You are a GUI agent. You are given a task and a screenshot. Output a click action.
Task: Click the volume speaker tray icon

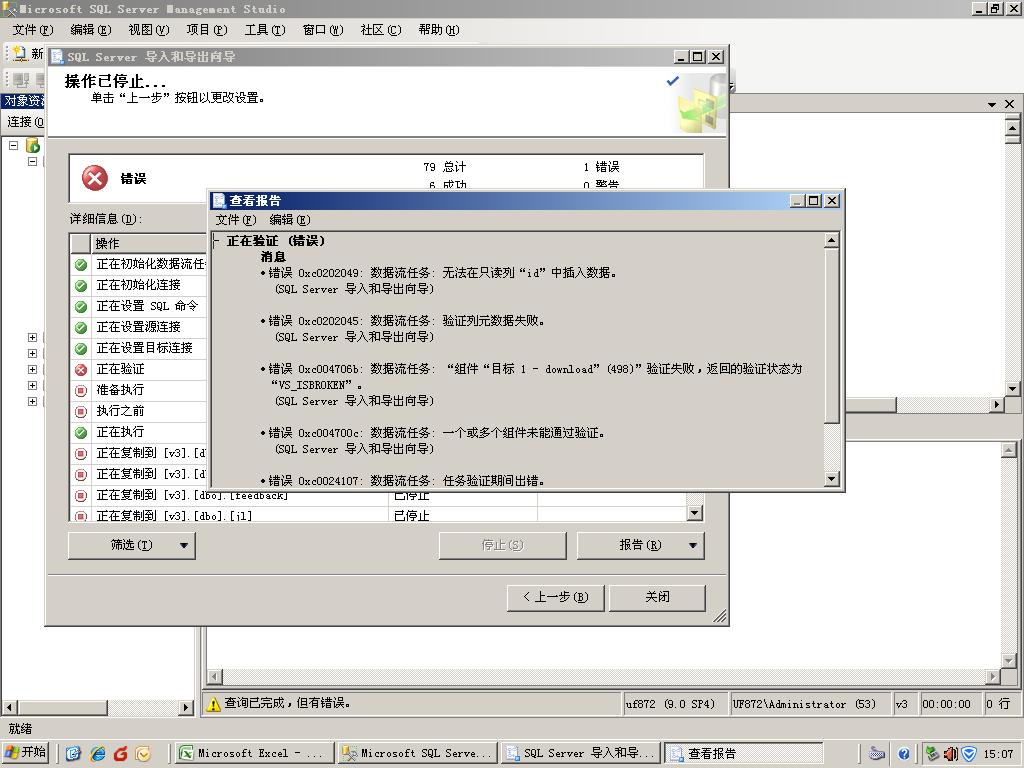[x=951, y=754]
